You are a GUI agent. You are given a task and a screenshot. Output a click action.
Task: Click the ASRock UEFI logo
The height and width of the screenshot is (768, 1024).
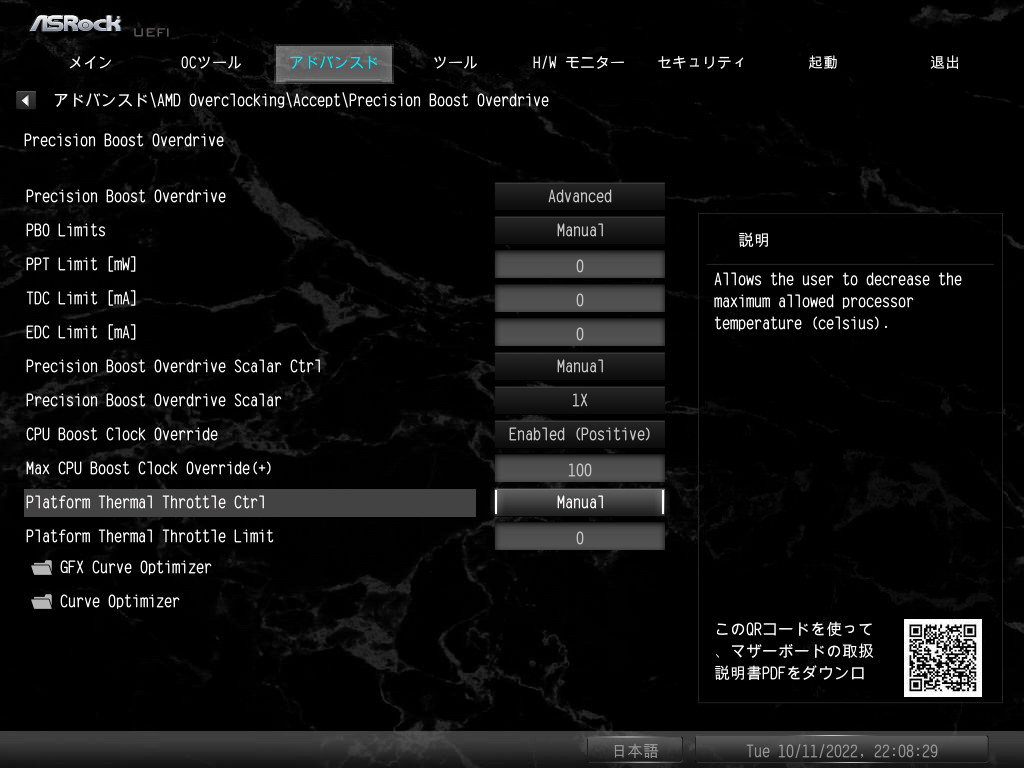tap(99, 25)
